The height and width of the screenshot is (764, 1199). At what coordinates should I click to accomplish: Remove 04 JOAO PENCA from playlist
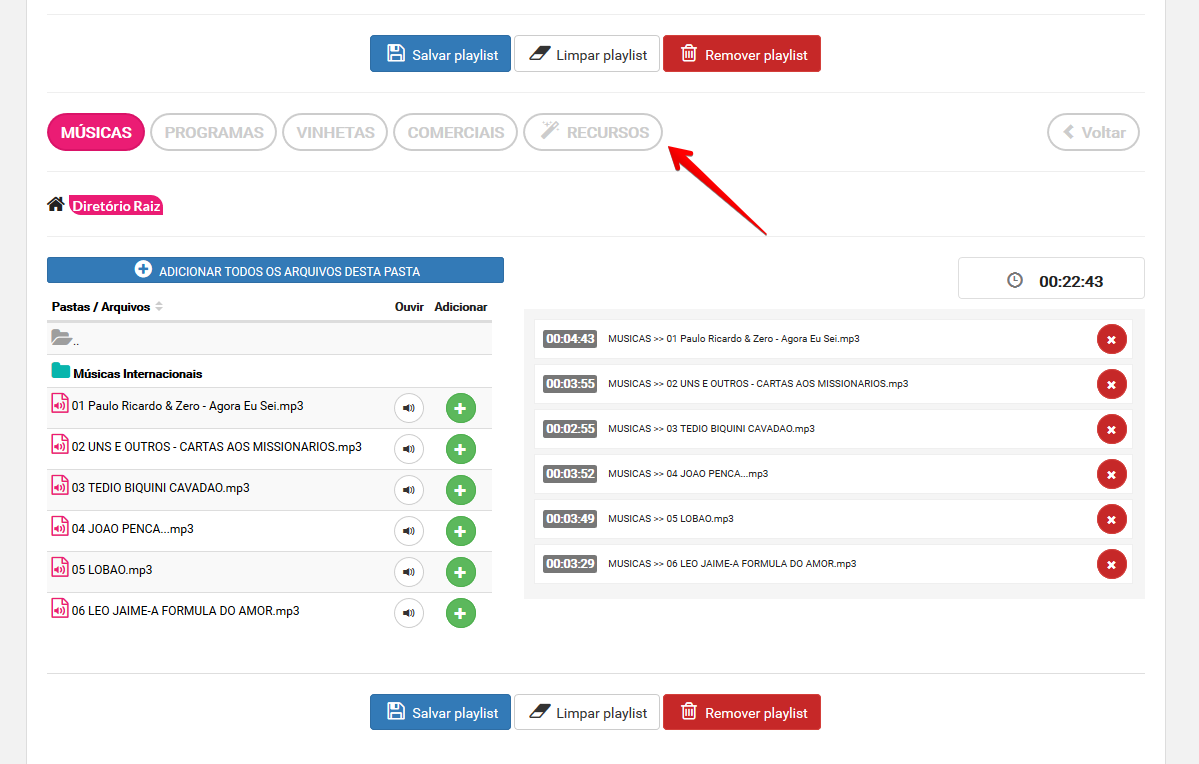pos(1112,475)
